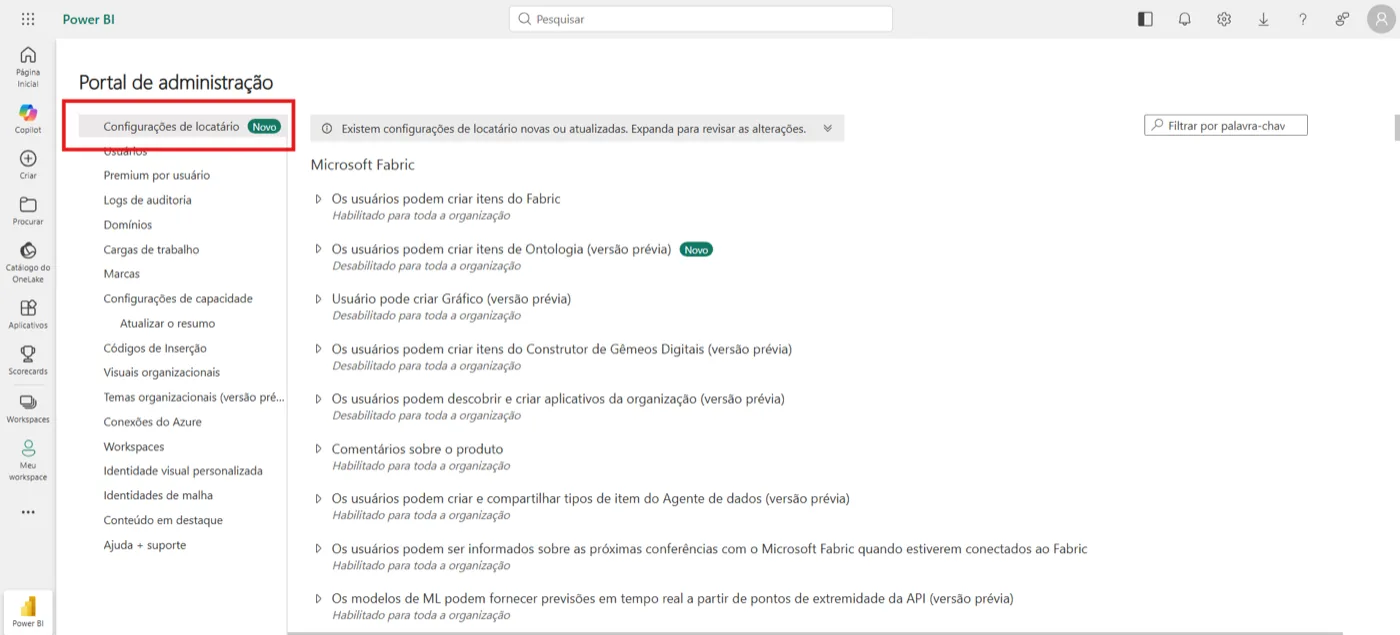This screenshot has height=635, width=1400.
Task: Click the Novo badge beside Ontologia setting
Action: [x=696, y=250]
